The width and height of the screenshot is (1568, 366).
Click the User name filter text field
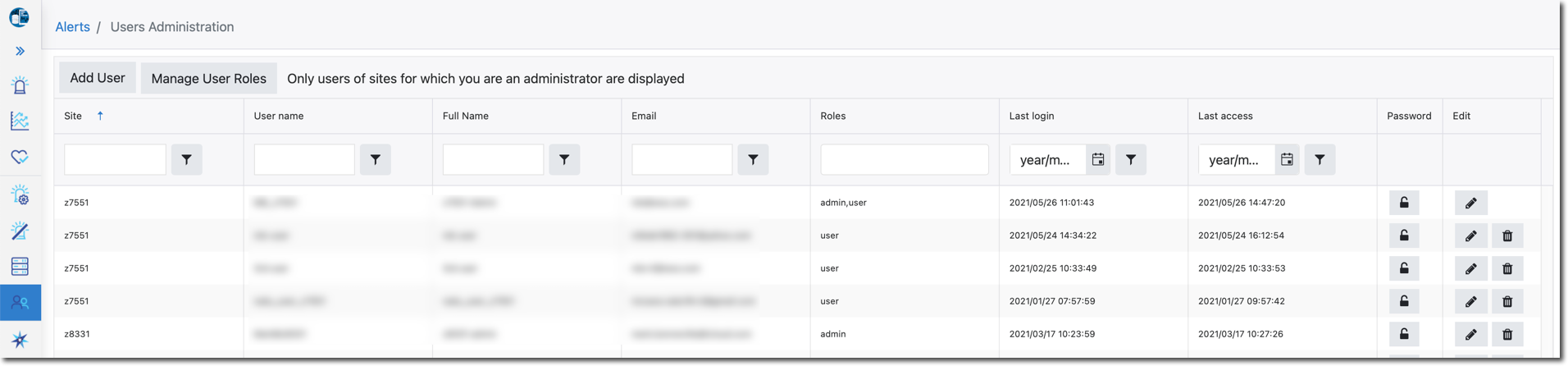point(304,159)
